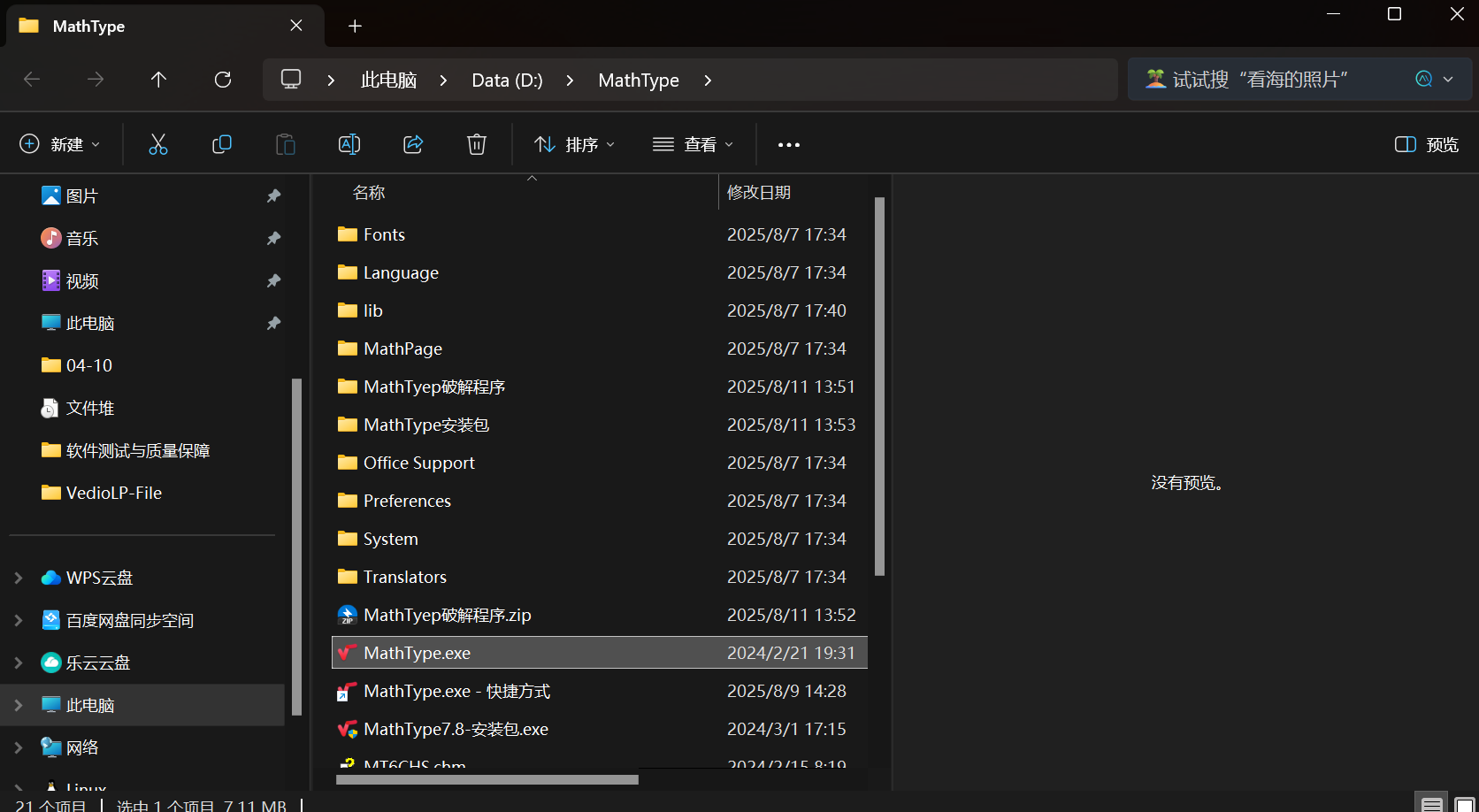Click the horizontal file list scrollbar
The height and width of the screenshot is (812, 1479).
pyautogui.click(x=487, y=779)
